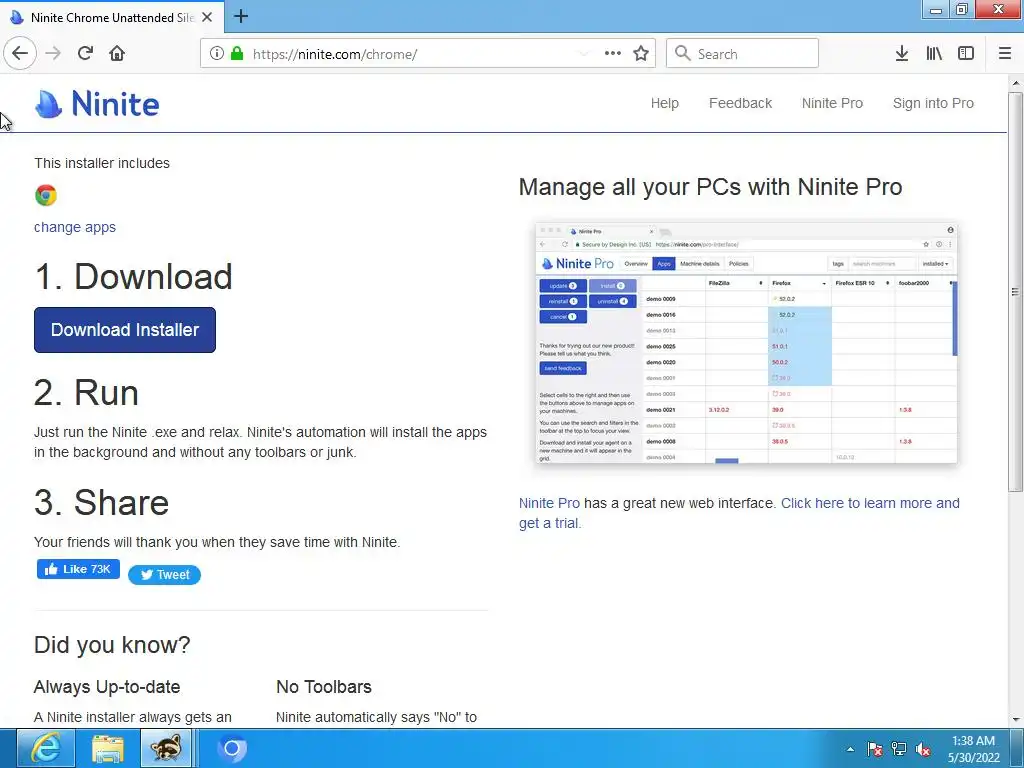Open the Firefox home page
1024x768 pixels.
tap(117, 54)
